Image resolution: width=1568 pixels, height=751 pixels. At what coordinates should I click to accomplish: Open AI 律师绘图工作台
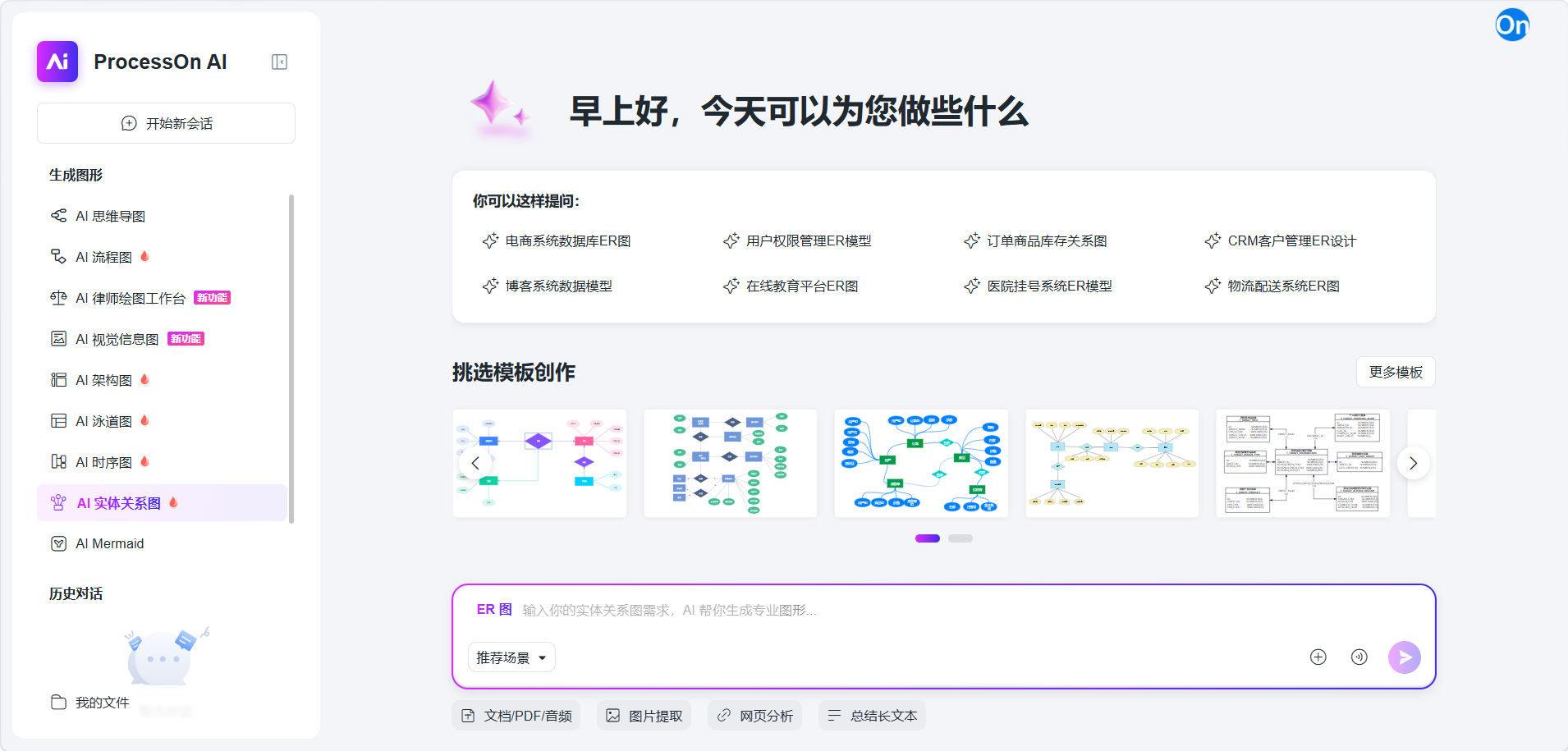162,298
